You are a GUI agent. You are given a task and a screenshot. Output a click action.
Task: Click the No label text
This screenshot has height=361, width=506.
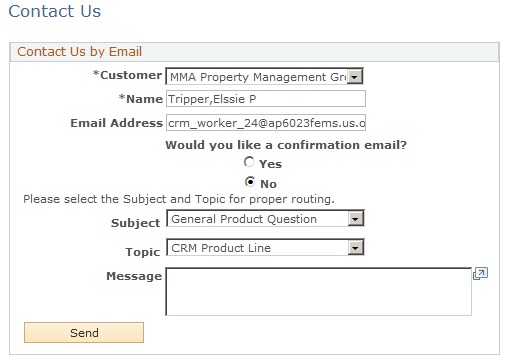click(268, 184)
